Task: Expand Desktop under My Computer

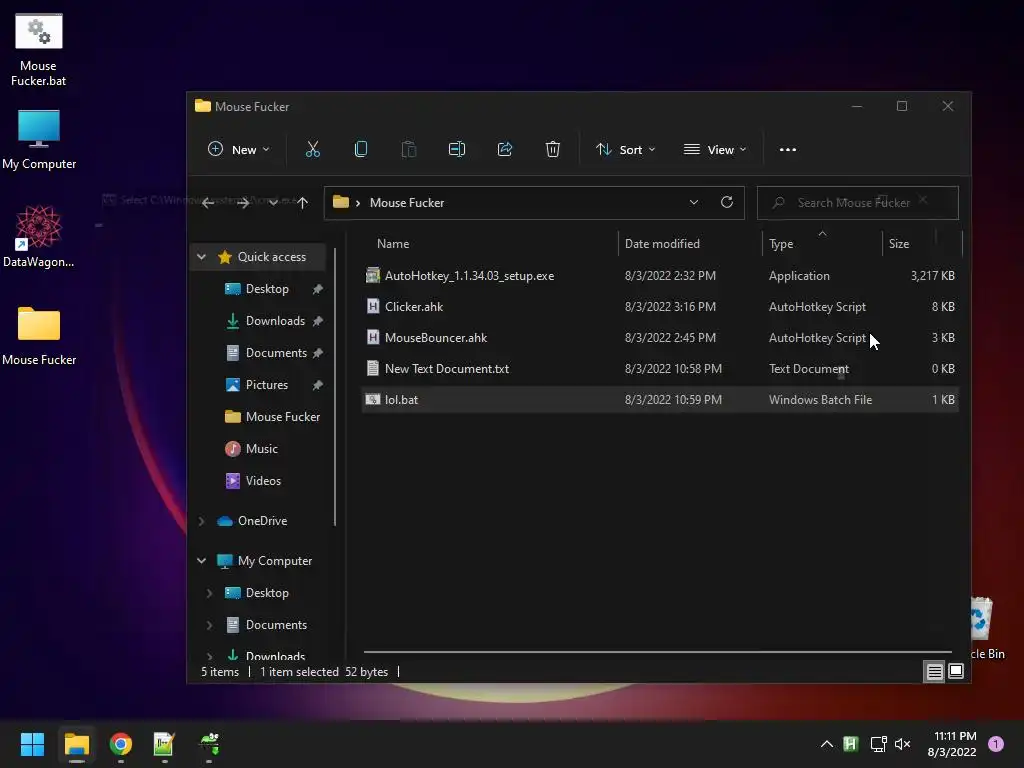Action: click(210, 593)
